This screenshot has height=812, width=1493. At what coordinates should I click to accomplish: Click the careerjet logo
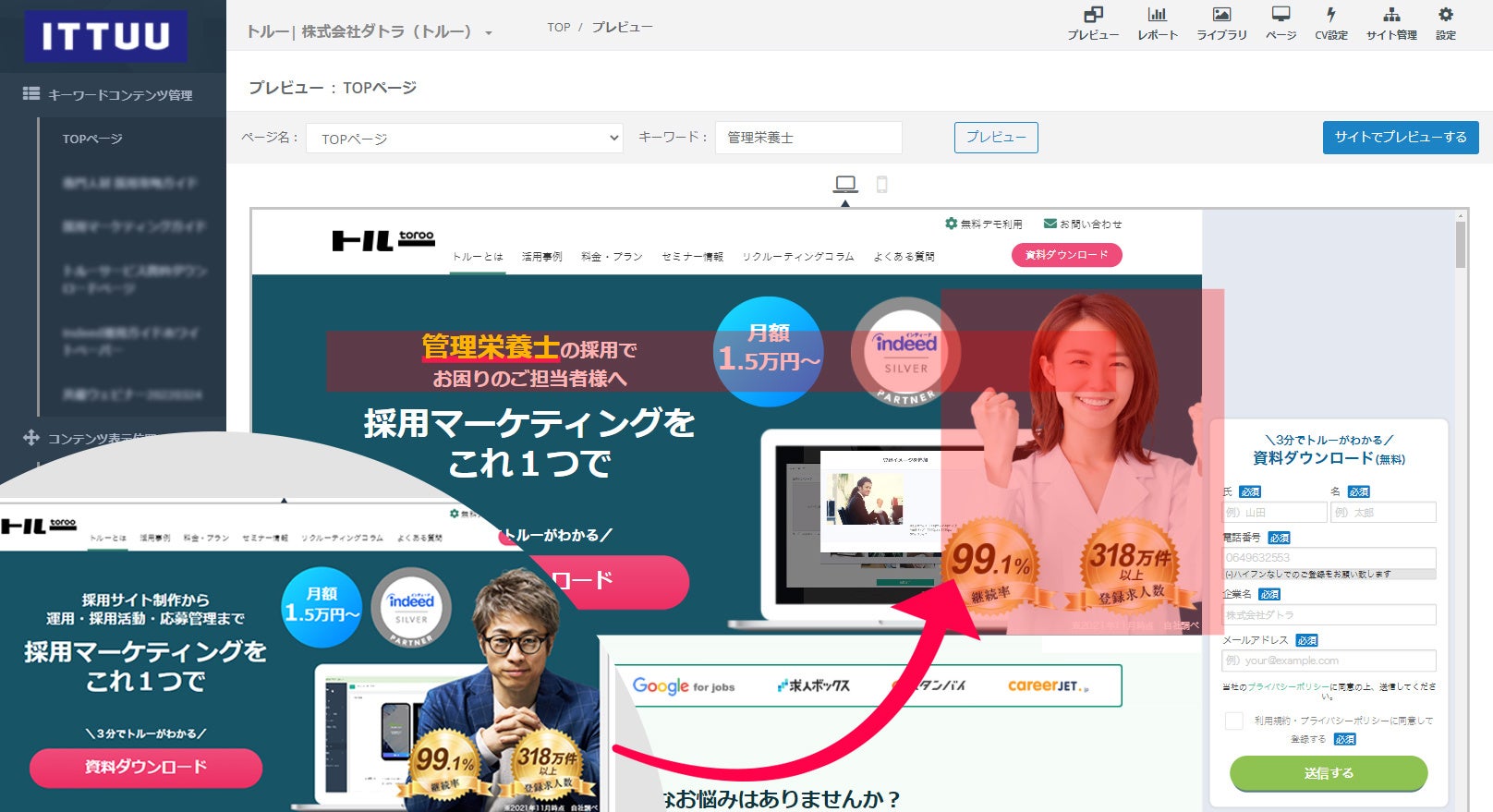(x=1049, y=685)
